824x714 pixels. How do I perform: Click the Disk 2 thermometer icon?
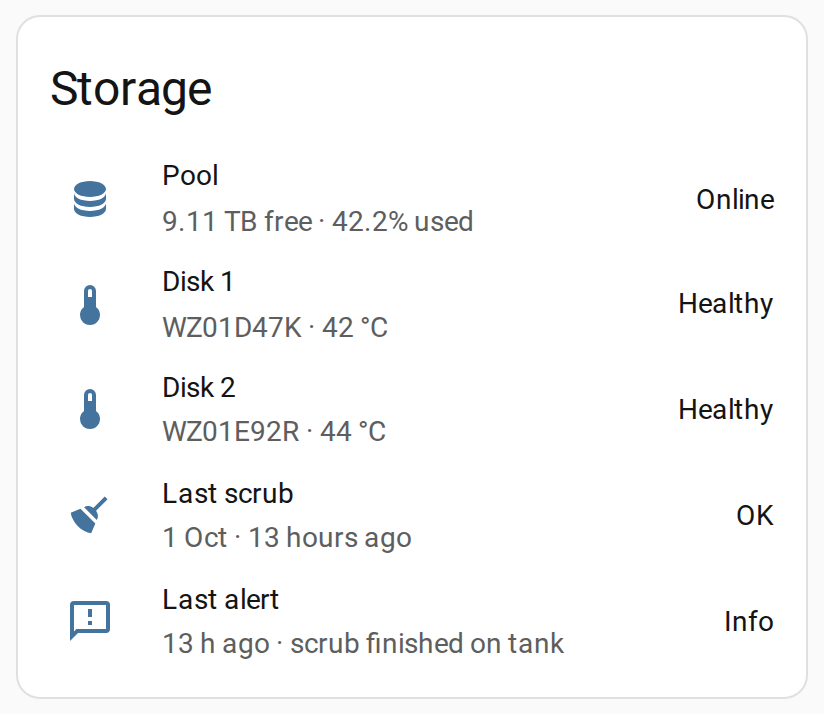tap(90, 409)
